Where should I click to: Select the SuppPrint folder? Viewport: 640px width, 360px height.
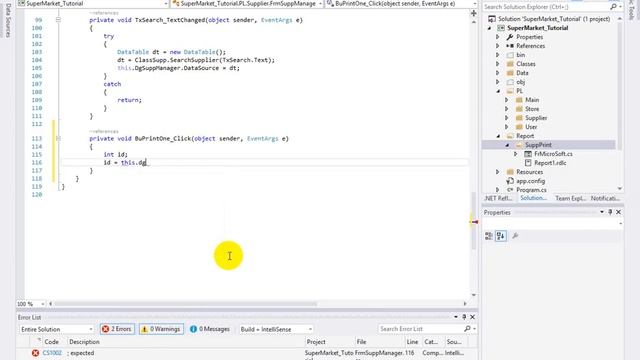point(538,145)
